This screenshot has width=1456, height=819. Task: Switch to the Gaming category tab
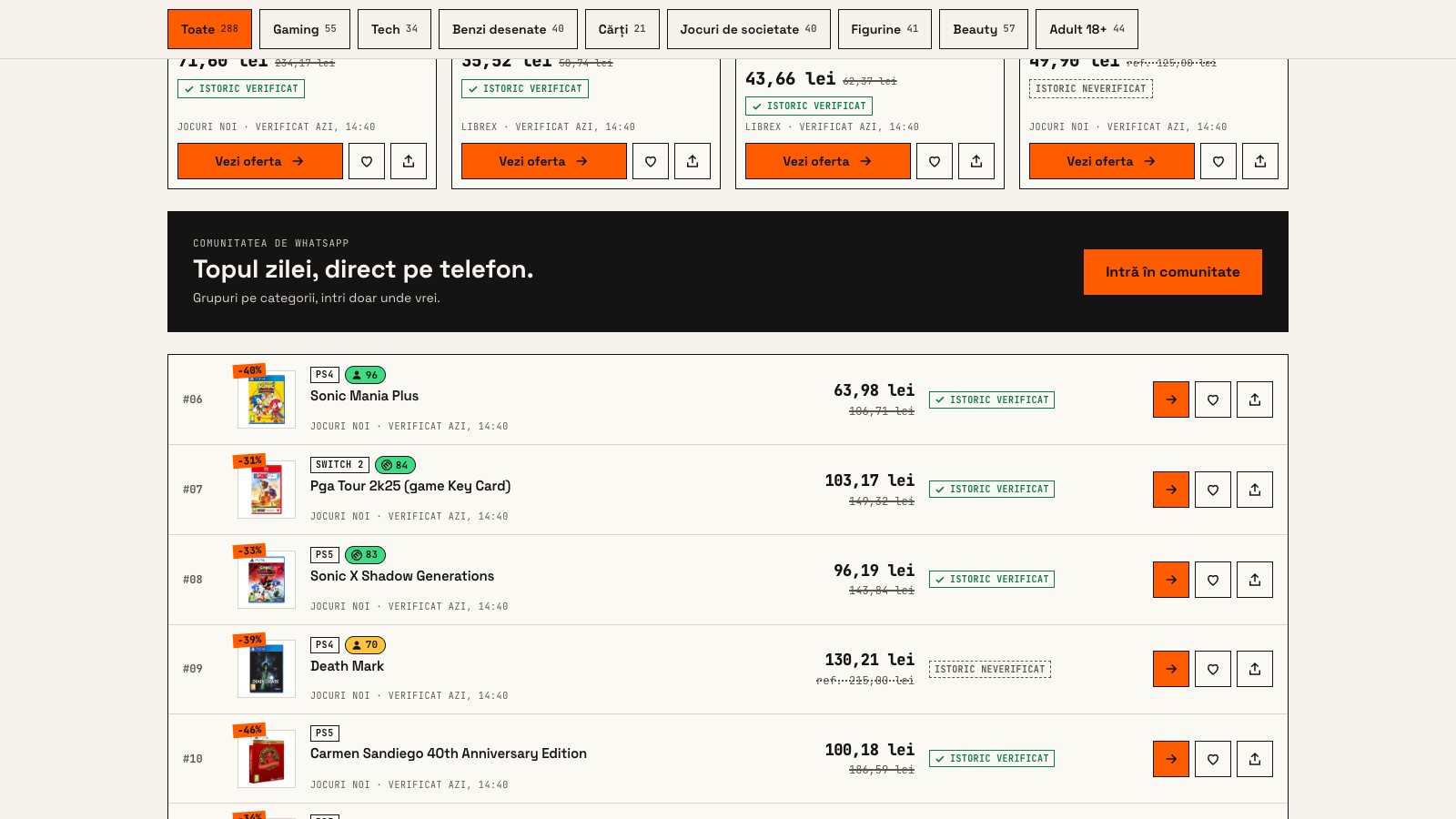click(x=305, y=29)
